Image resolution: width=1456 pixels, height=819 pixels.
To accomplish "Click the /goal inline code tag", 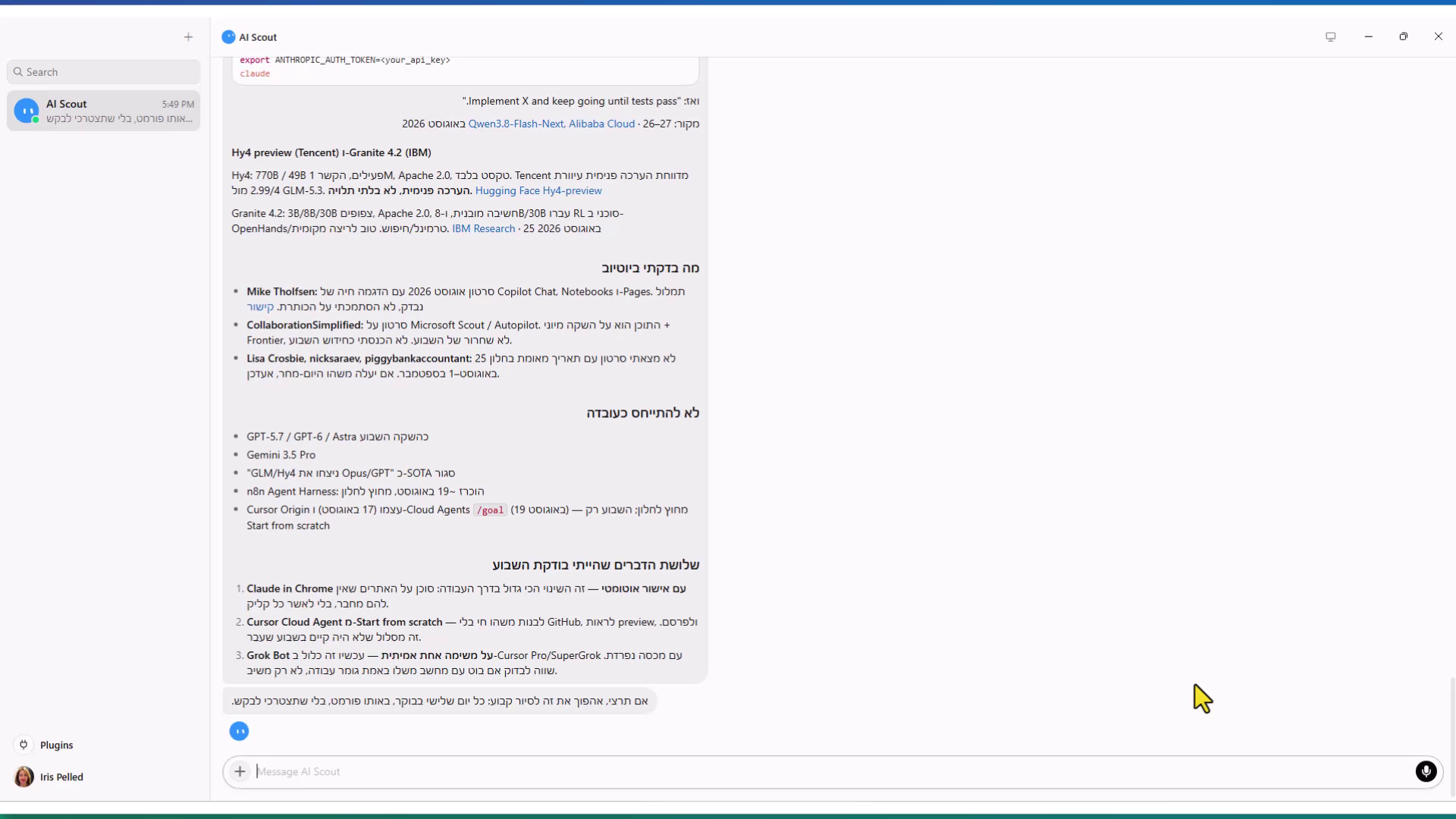I will tap(490, 510).
